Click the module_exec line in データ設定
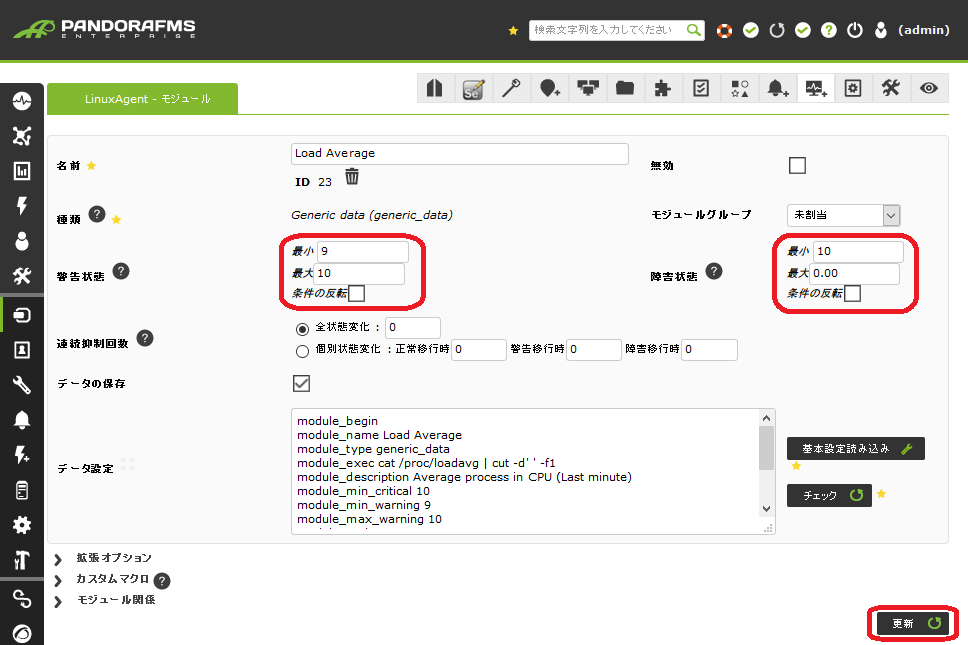 426,463
